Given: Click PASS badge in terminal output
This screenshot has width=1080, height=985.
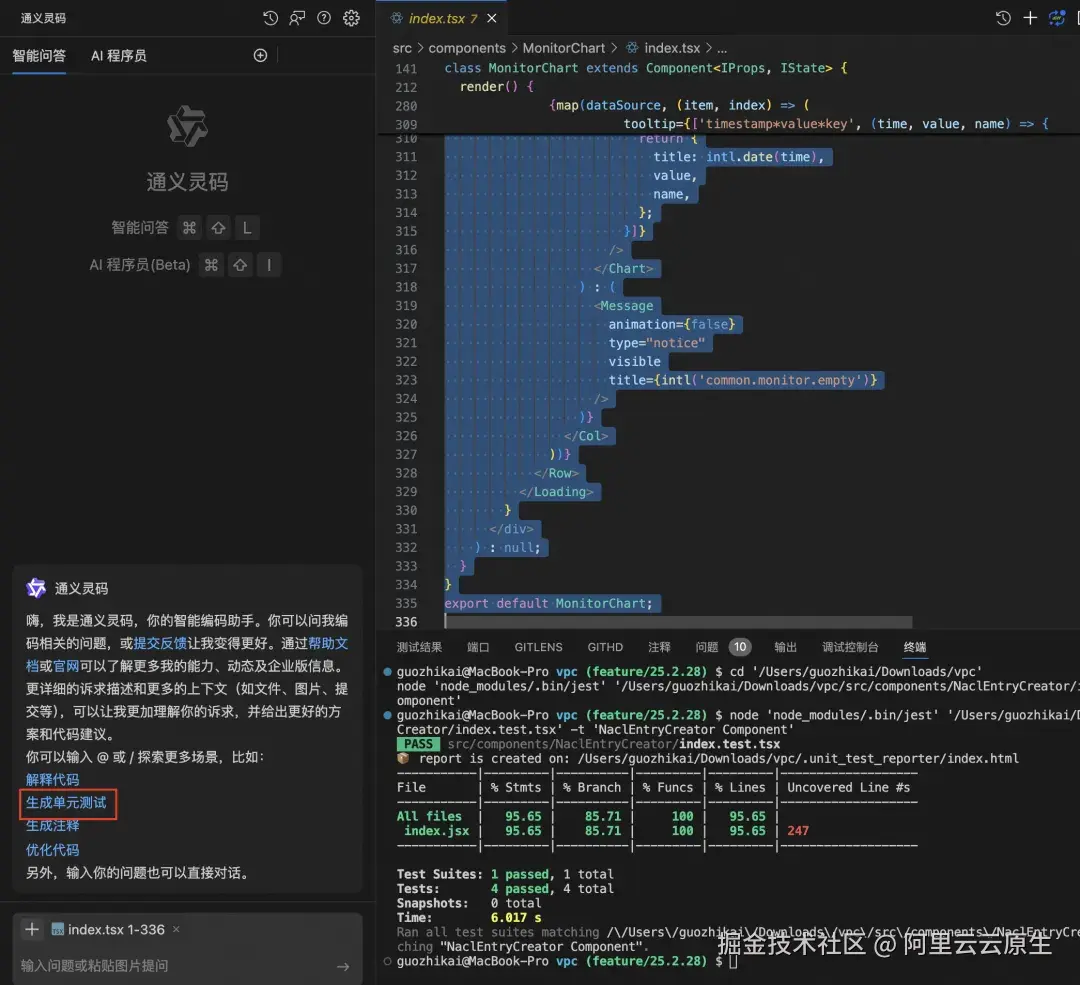Looking at the screenshot, I should pyautogui.click(x=418, y=744).
